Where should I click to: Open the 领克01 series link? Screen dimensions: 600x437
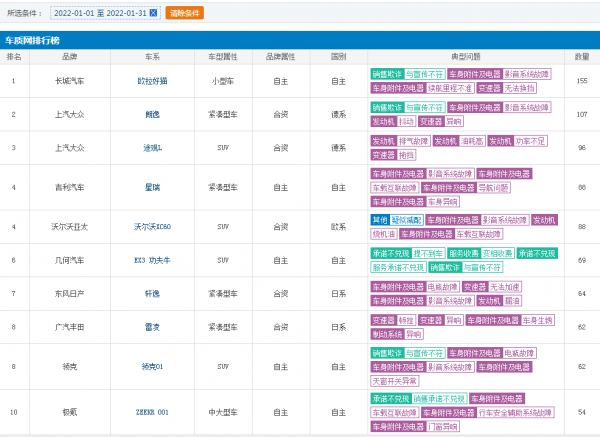pyautogui.click(x=152, y=367)
